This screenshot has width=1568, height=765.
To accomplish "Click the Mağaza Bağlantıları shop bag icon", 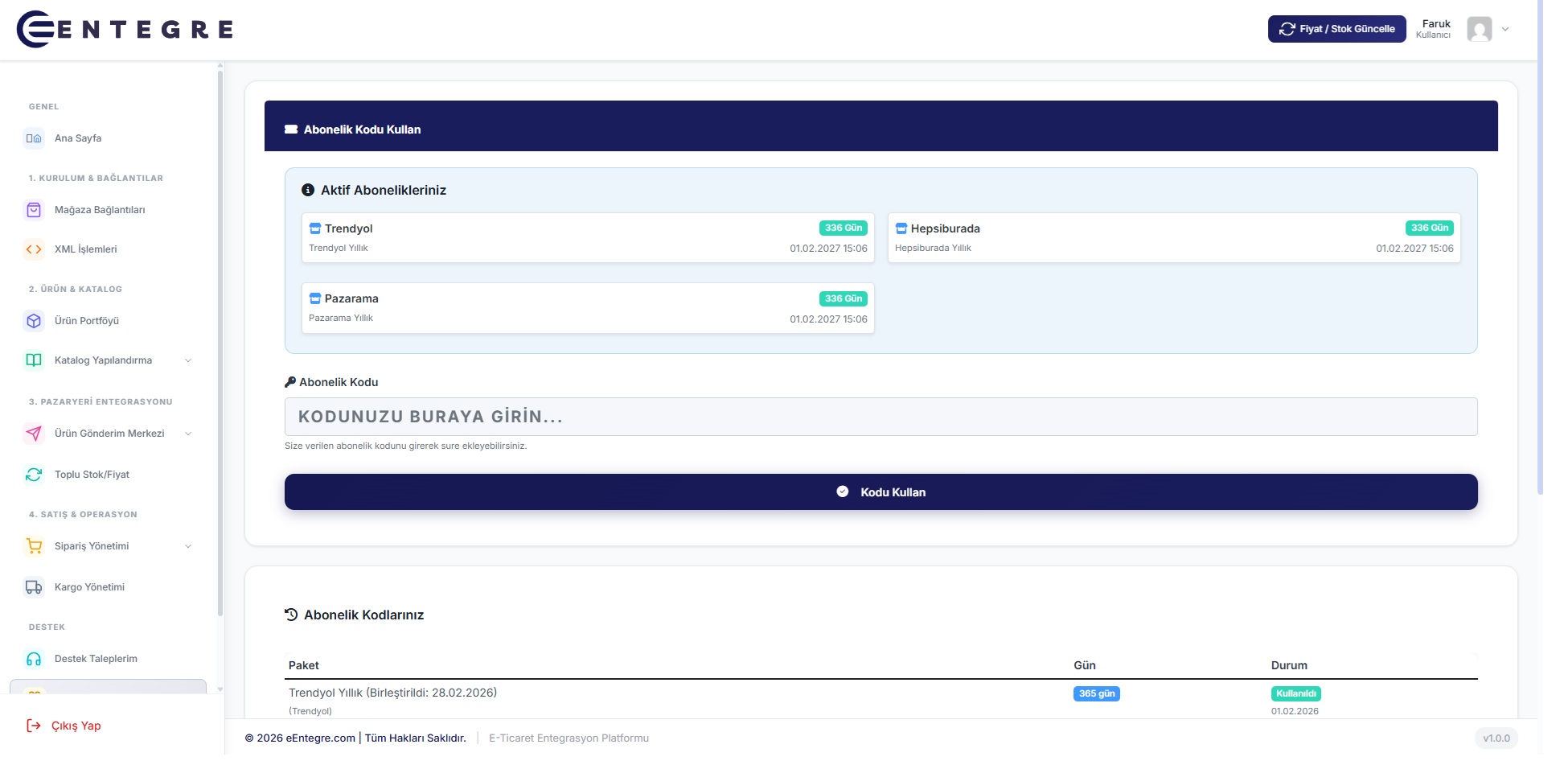I will [x=34, y=210].
